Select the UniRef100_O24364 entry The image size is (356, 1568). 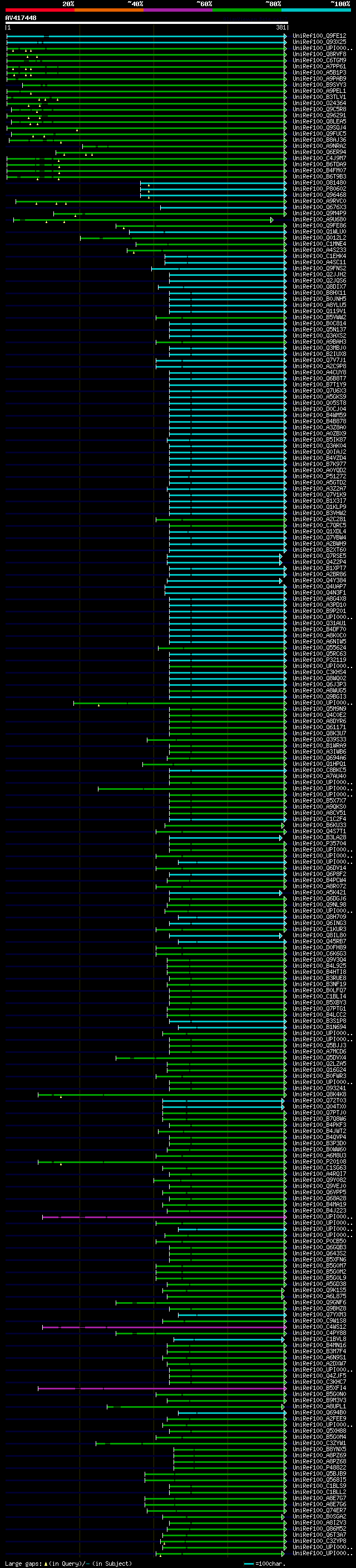click(319, 103)
